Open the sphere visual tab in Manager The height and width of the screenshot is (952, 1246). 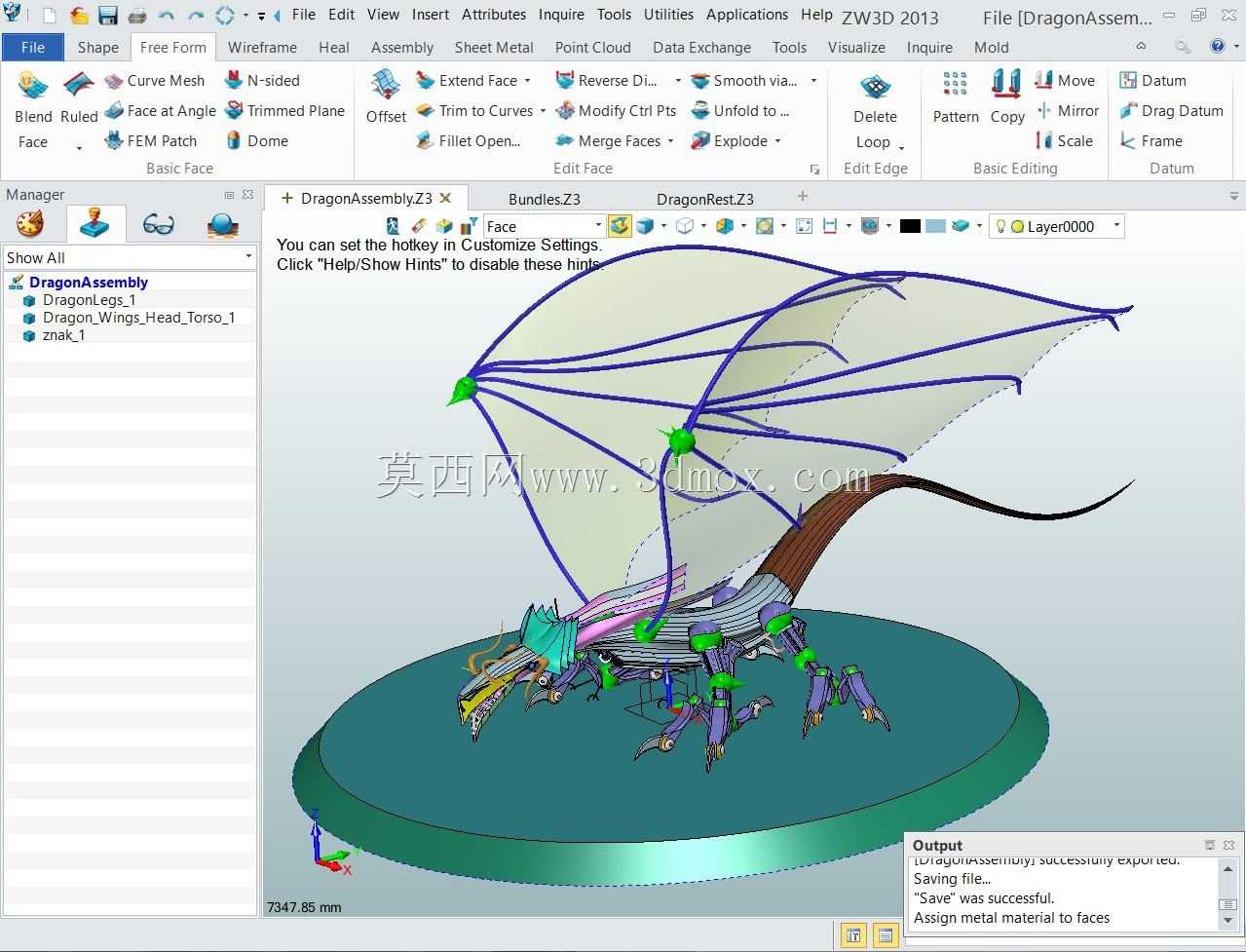[223, 225]
